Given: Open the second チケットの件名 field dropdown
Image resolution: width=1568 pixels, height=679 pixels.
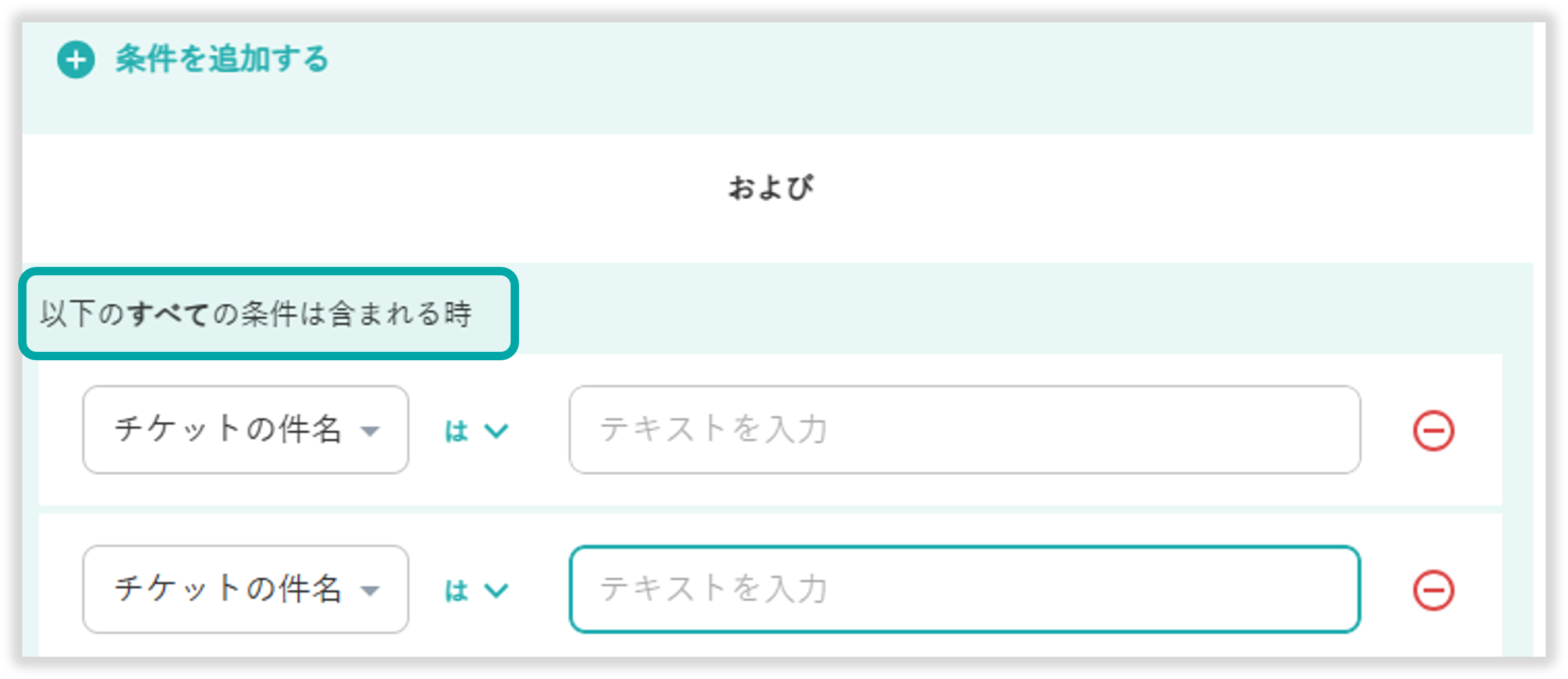Looking at the screenshot, I should 245,589.
